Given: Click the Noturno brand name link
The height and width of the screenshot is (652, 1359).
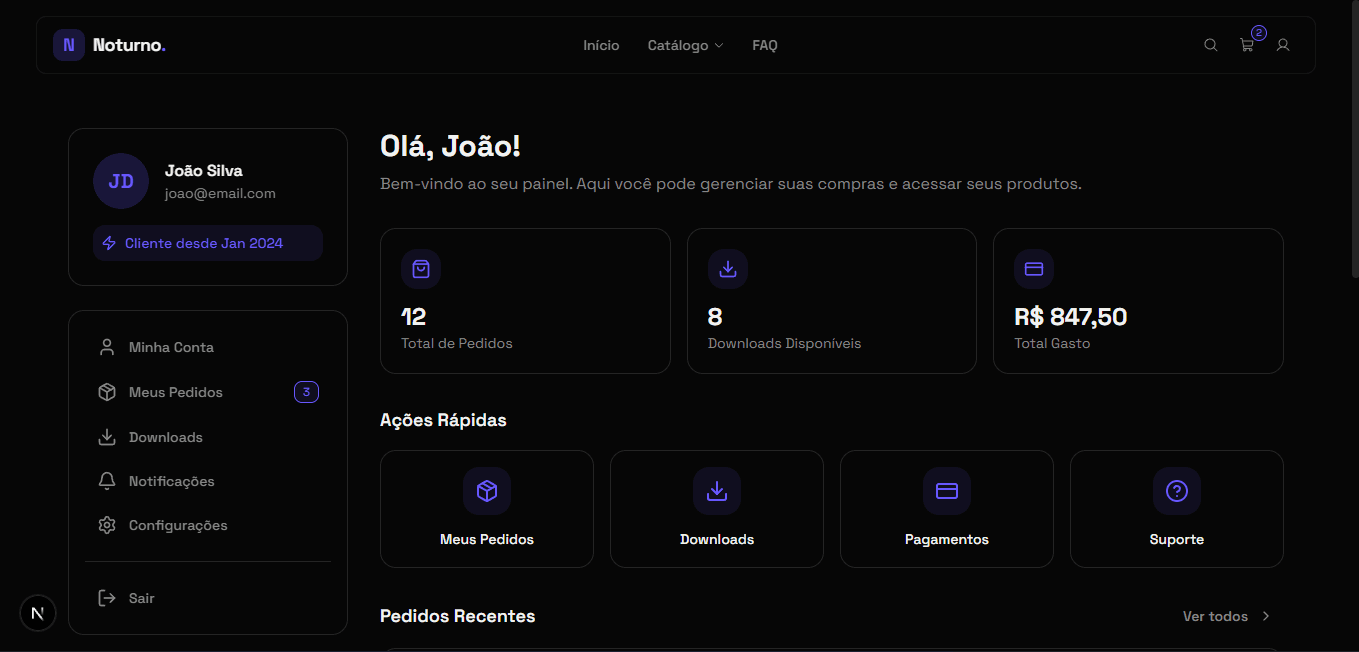Looking at the screenshot, I should [129, 45].
